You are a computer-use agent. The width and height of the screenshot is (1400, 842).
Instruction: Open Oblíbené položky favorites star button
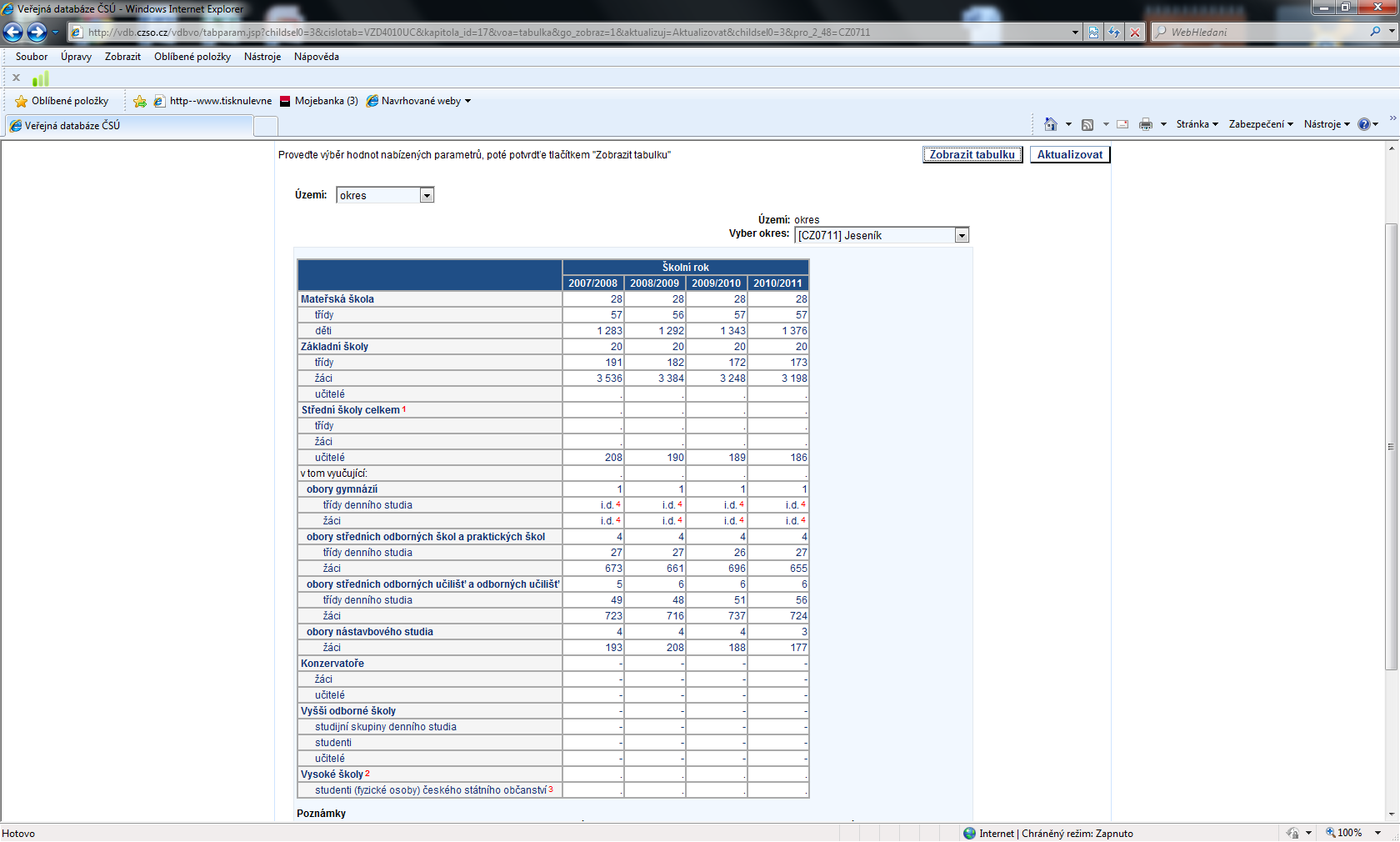[62, 101]
